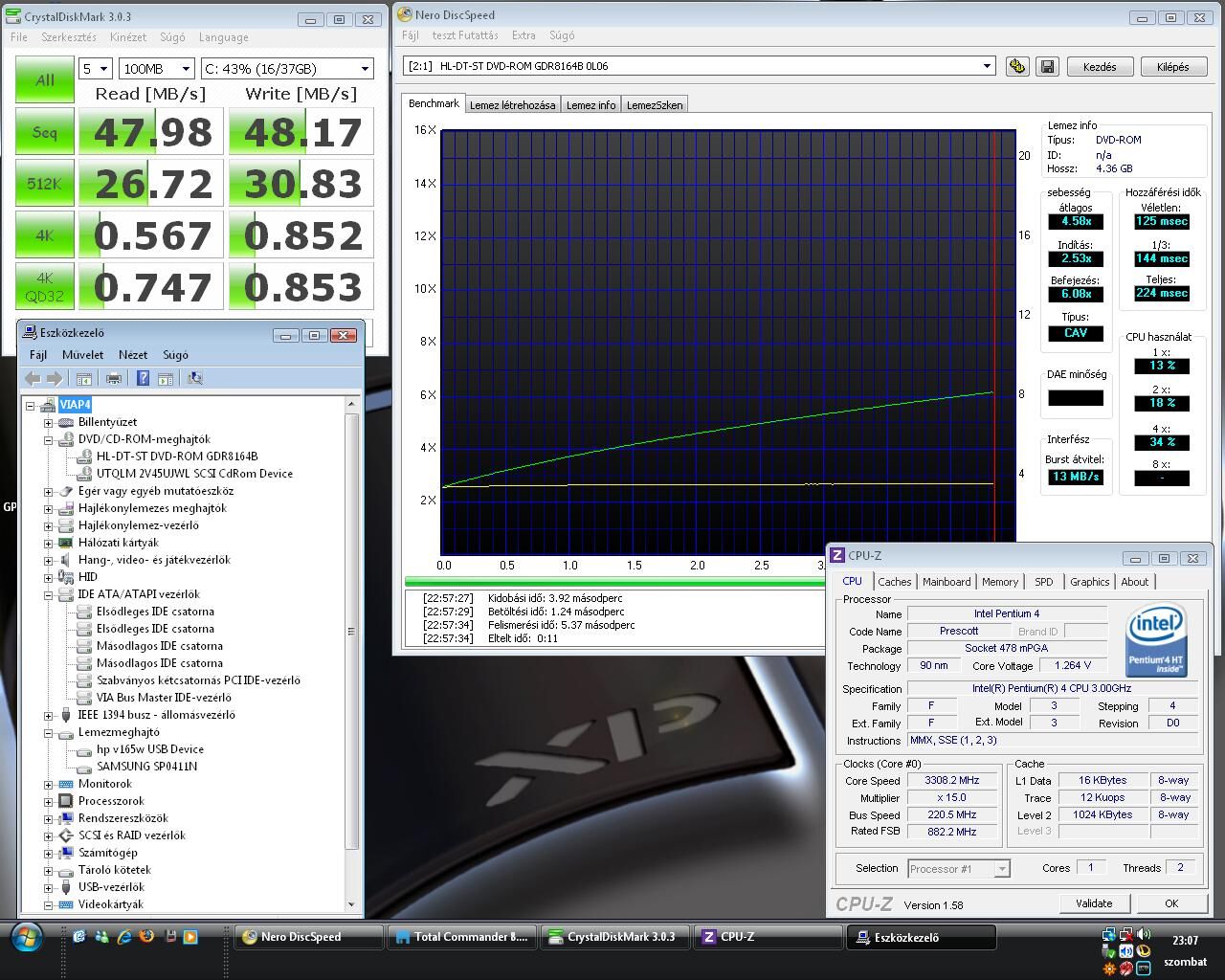The height and width of the screenshot is (980, 1225).
Task: Expand the Billentyűzet node
Action: pyautogui.click(x=48, y=422)
